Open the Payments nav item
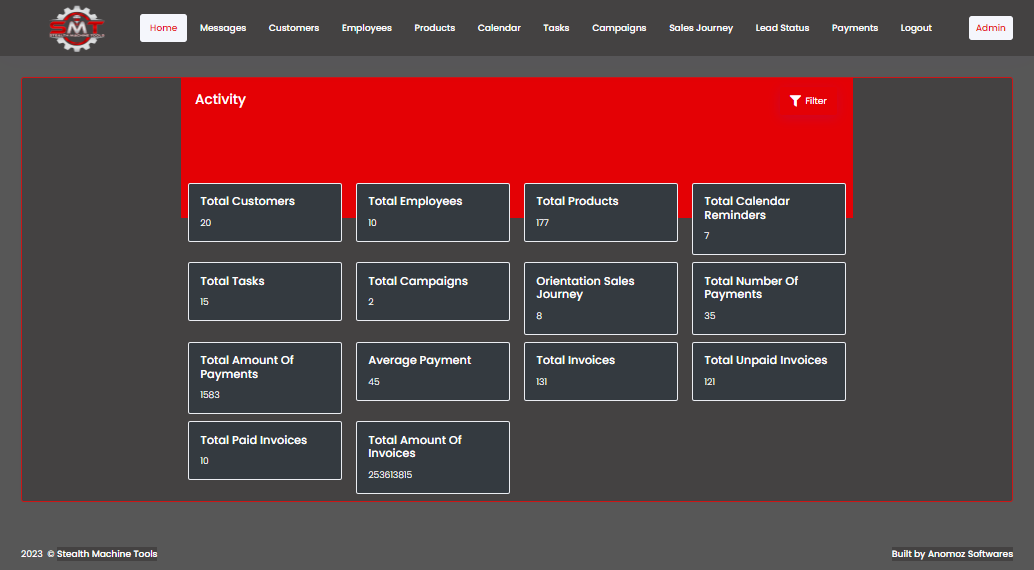The height and width of the screenshot is (570, 1034). pyautogui.click(x=855, y=28)
